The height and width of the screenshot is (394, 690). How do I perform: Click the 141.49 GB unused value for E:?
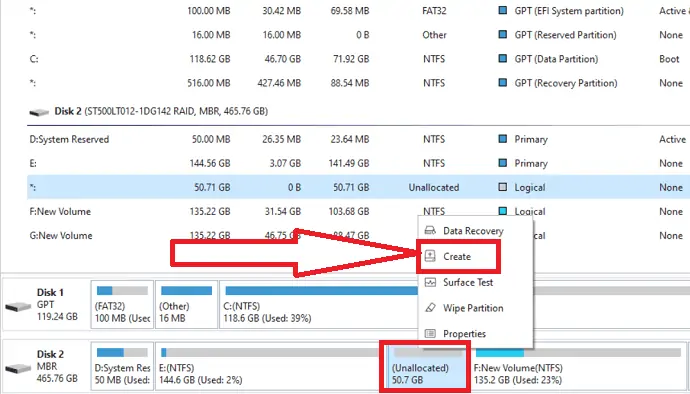pos(349,163)
